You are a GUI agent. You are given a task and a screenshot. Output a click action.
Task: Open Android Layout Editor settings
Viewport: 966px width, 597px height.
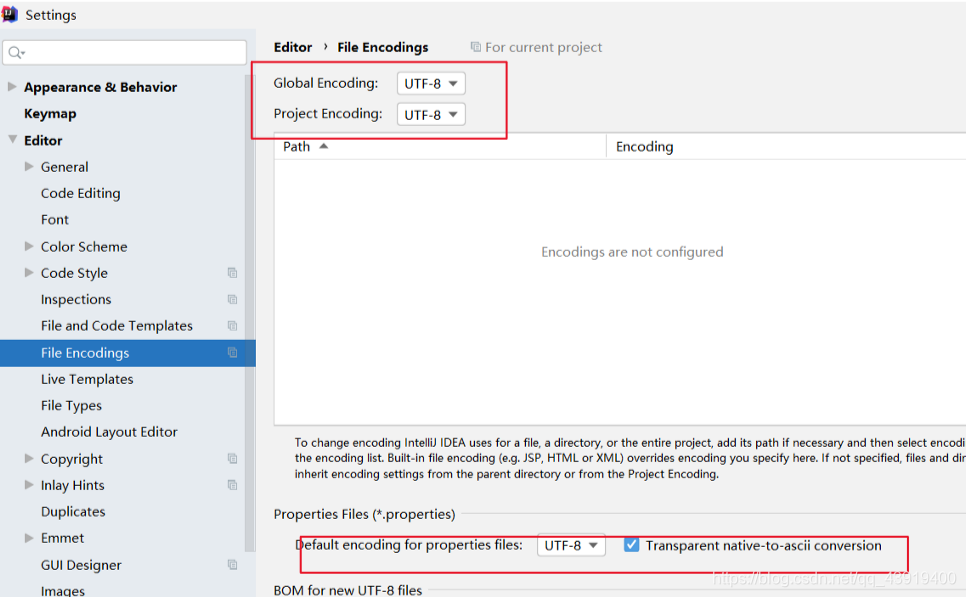pos(109,432)
